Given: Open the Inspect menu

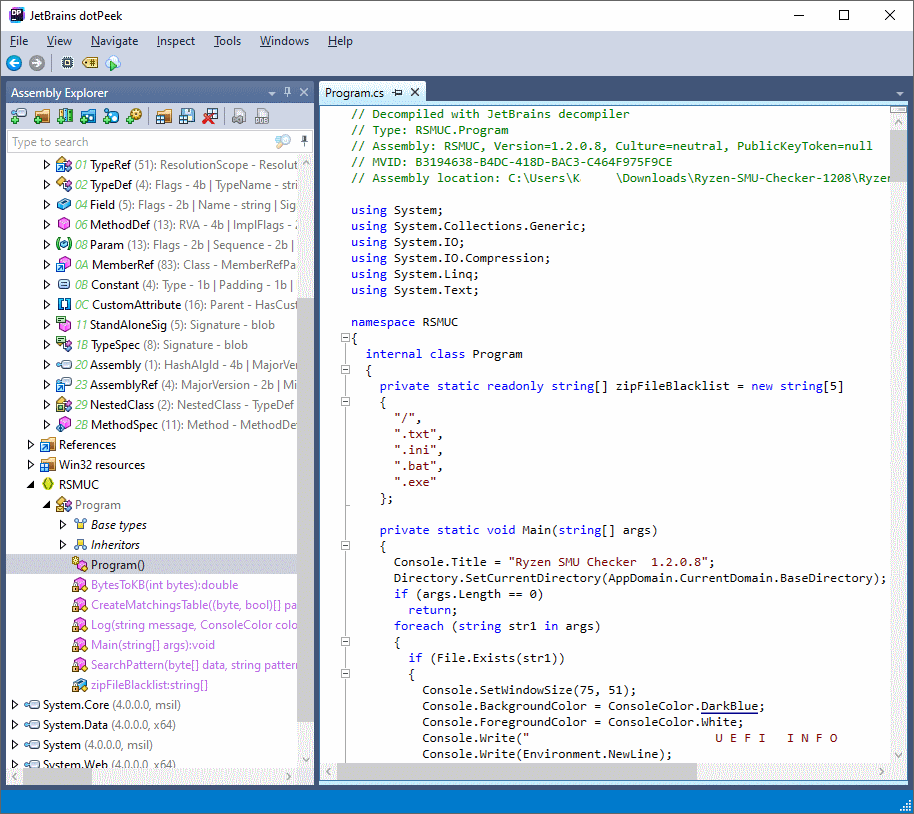Looking at the screenshot, I should 176,41.
